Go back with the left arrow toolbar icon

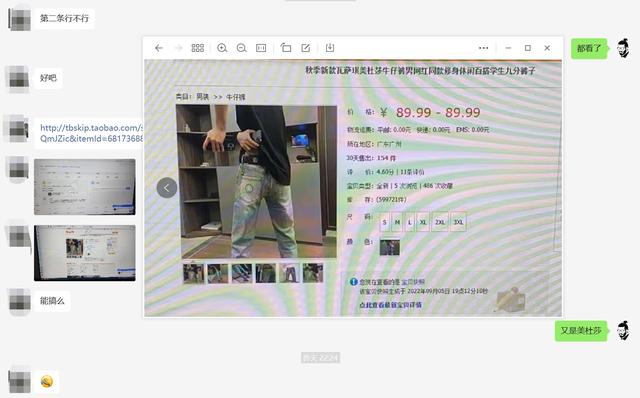coord(159,48)
